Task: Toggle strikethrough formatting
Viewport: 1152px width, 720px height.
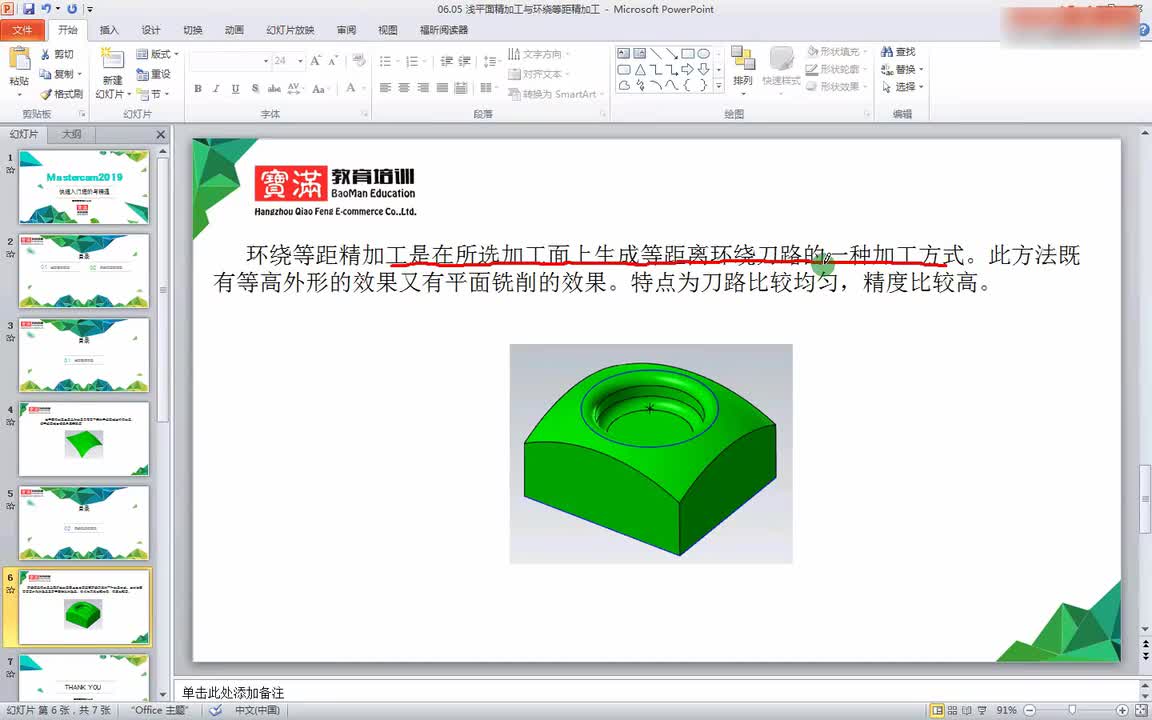Action: pos(274,89)
